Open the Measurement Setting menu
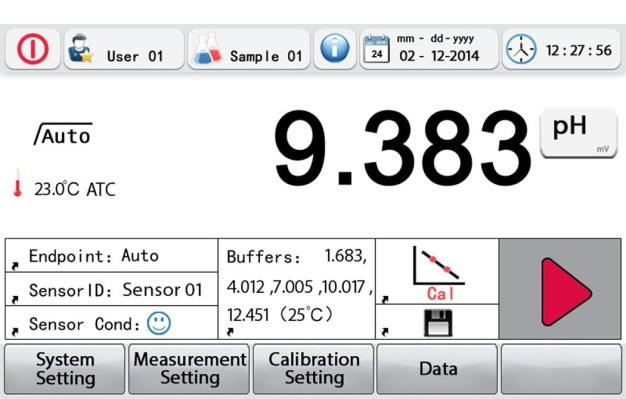 (189, 369)
